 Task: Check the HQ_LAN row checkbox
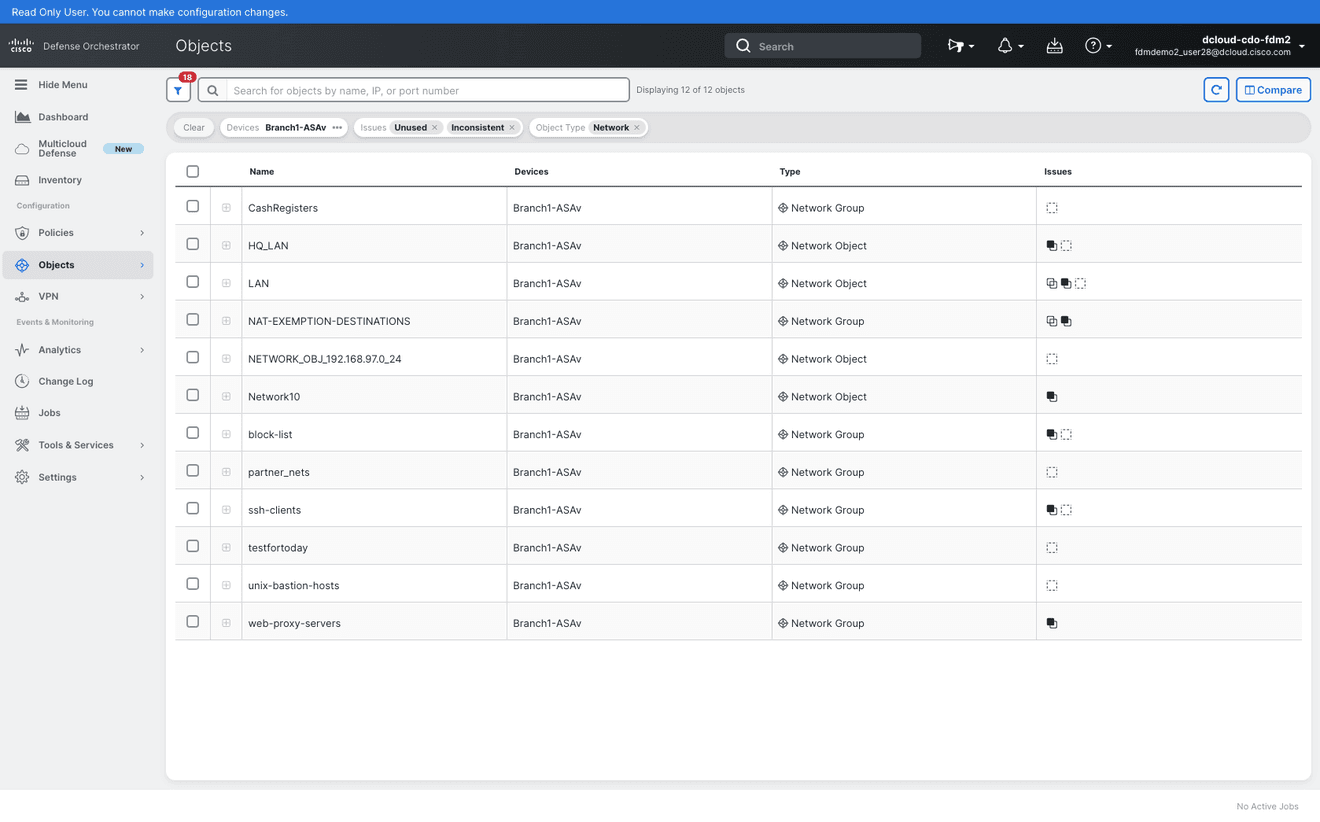(x=193, y=244)
